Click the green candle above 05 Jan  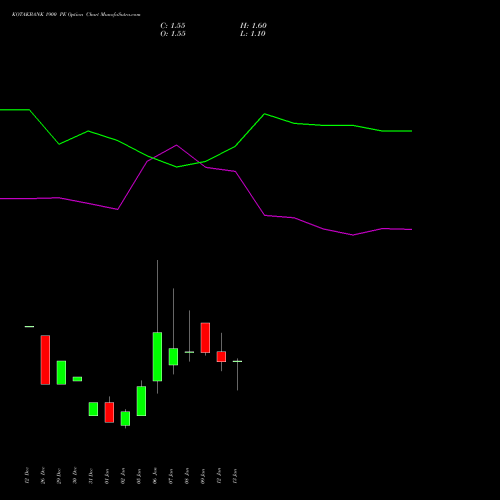[141, 401]
